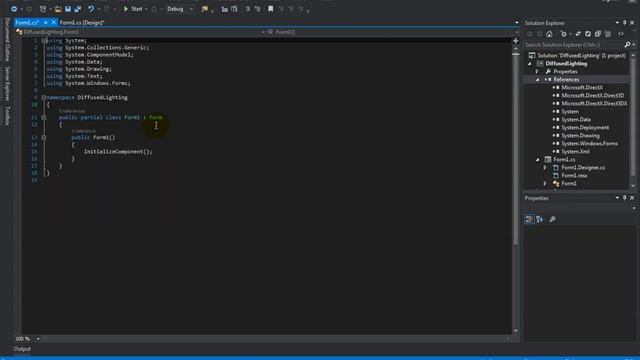The image size is (640, 360).
Task: Open the Output panel tab
Action: pos(22,349)
